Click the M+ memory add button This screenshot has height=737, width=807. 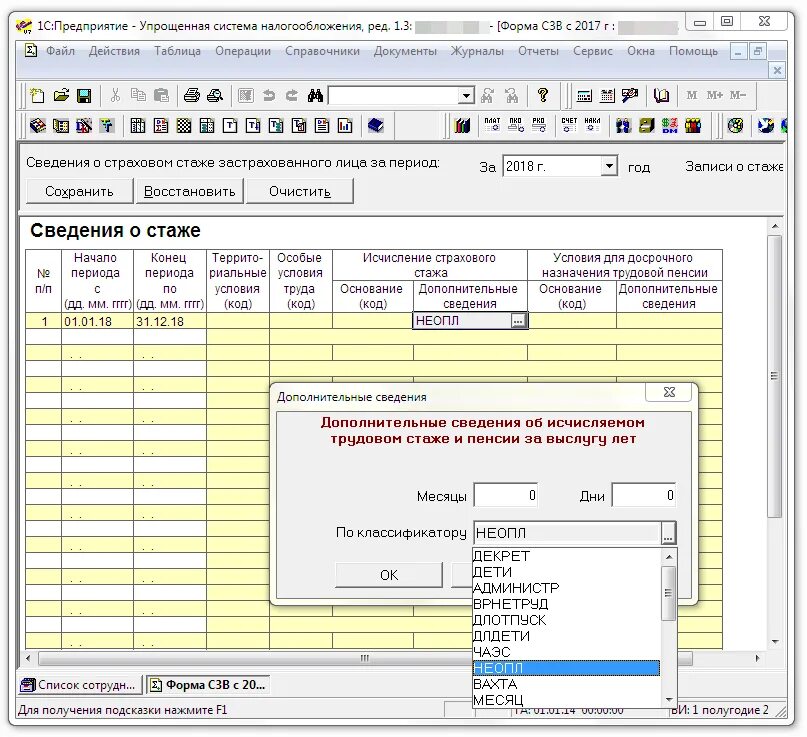point(714,96)
